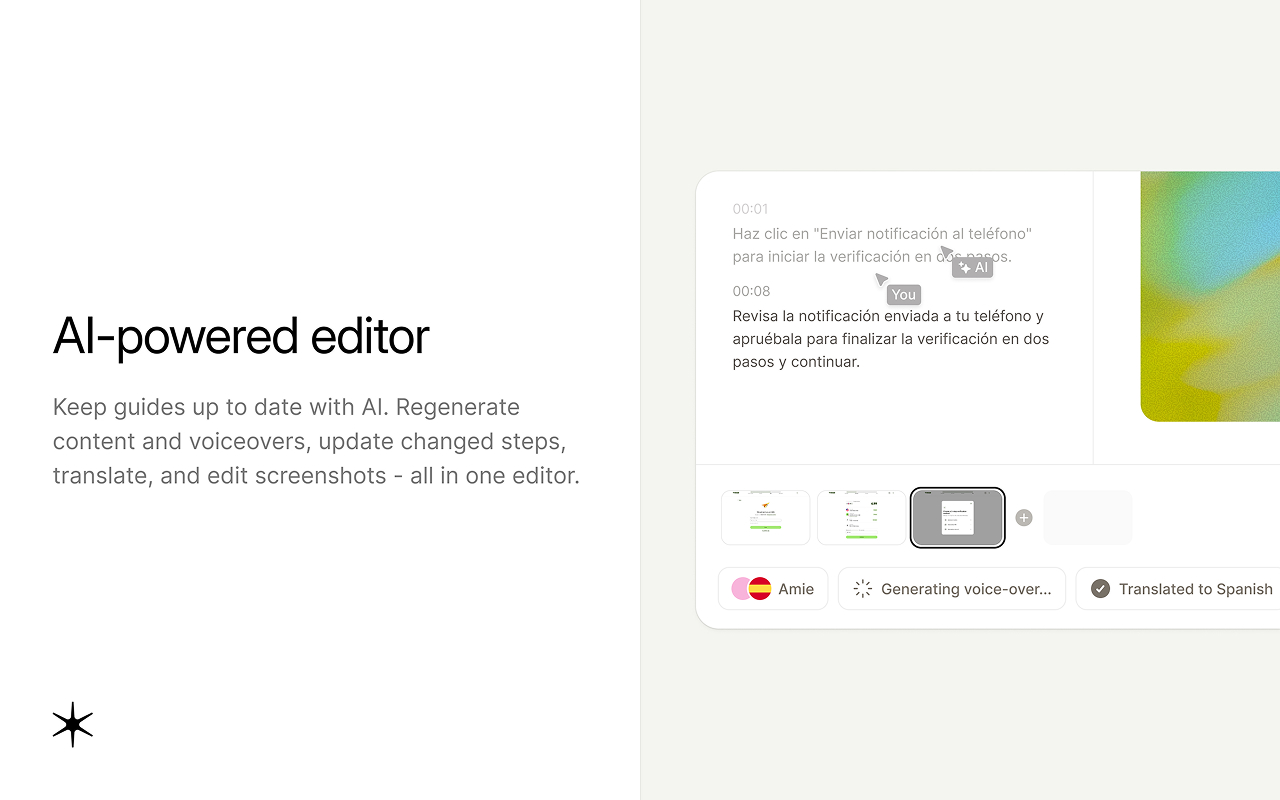Click the plus icon to add step

coord(1023,518)
